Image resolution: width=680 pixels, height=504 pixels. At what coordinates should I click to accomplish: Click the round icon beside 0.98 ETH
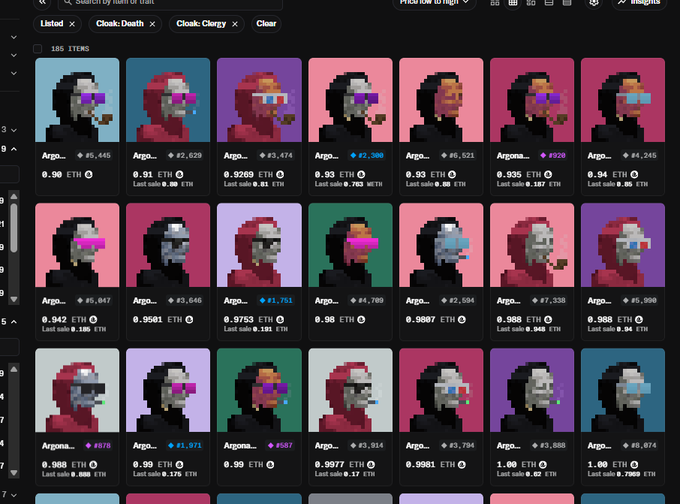coord(361,319)
